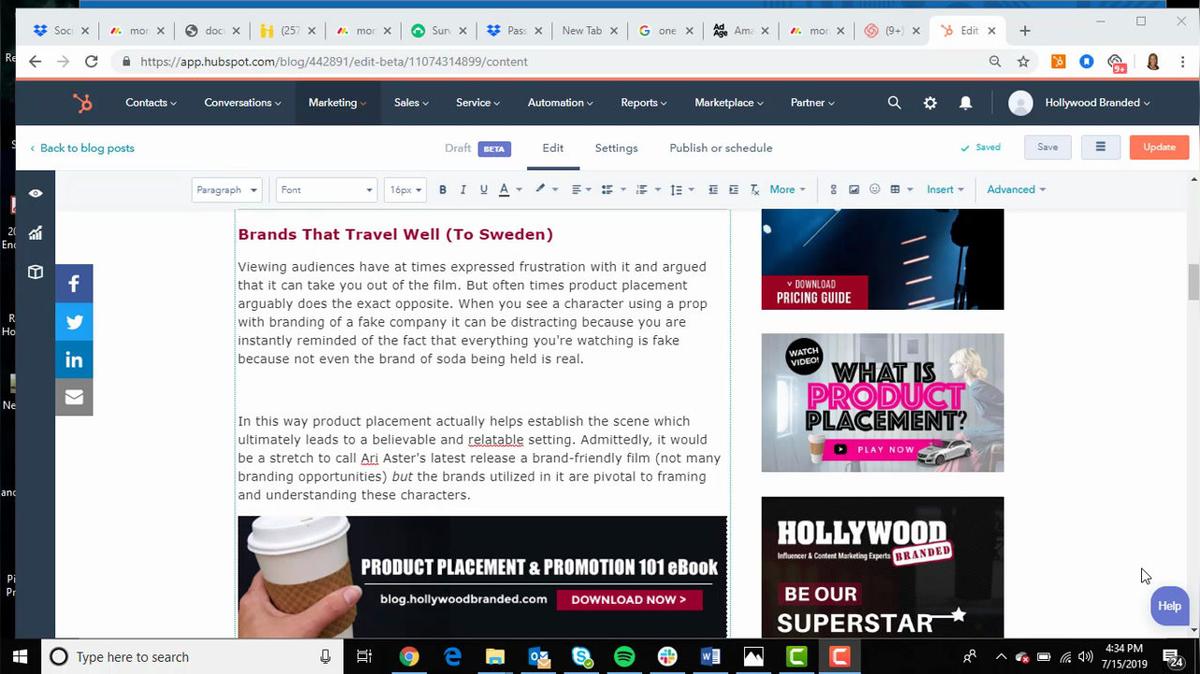
Task: Expand the Insert dropdown
Action: coord(945,189)
